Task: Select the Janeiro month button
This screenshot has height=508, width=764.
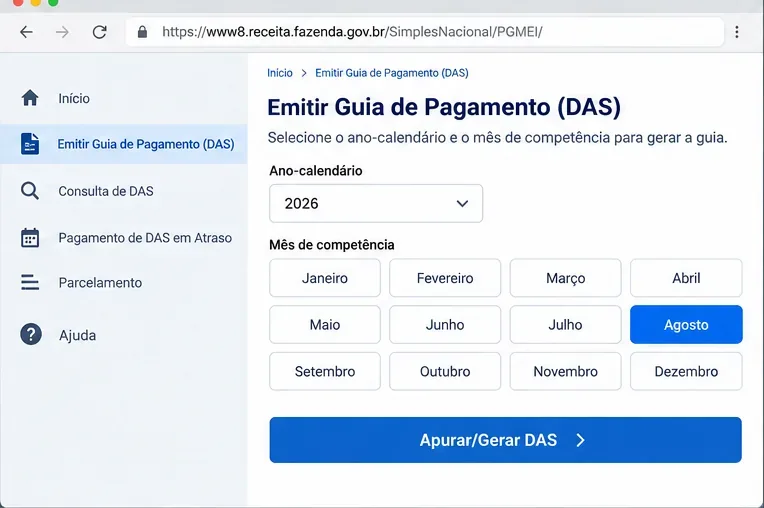Action: tap(325, 278)
